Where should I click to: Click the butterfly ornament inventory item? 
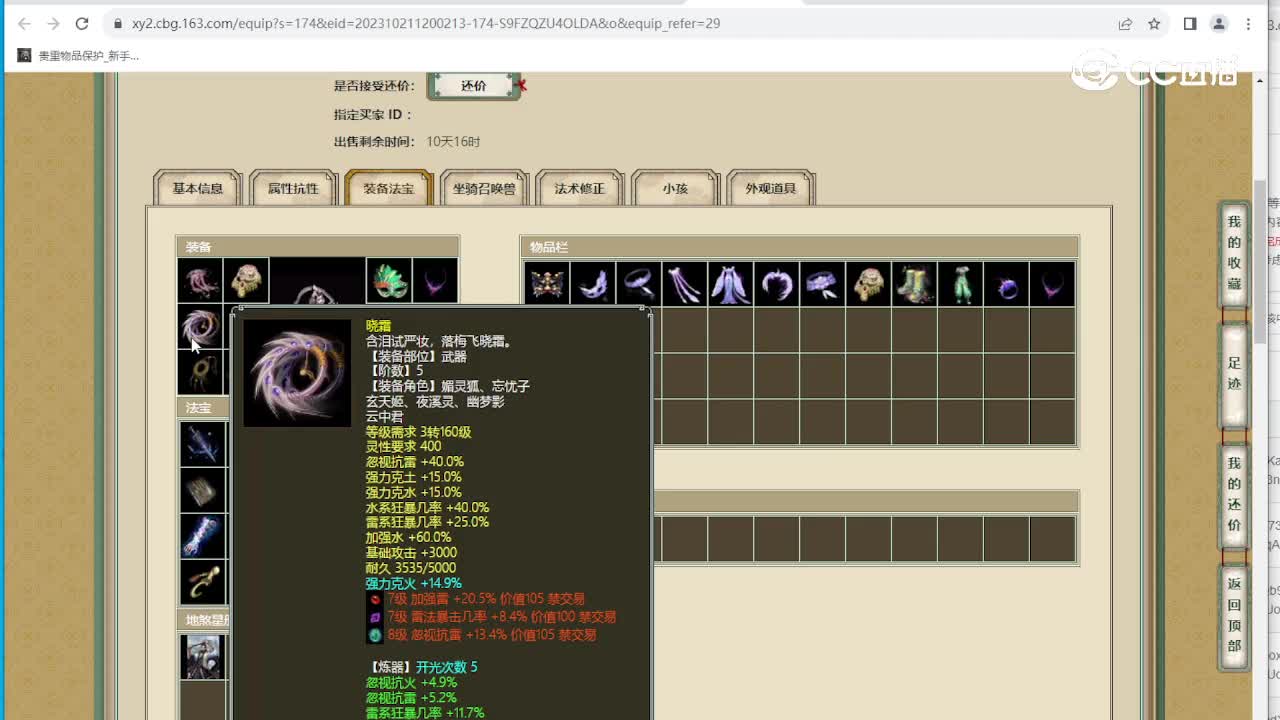coord(546,284)
